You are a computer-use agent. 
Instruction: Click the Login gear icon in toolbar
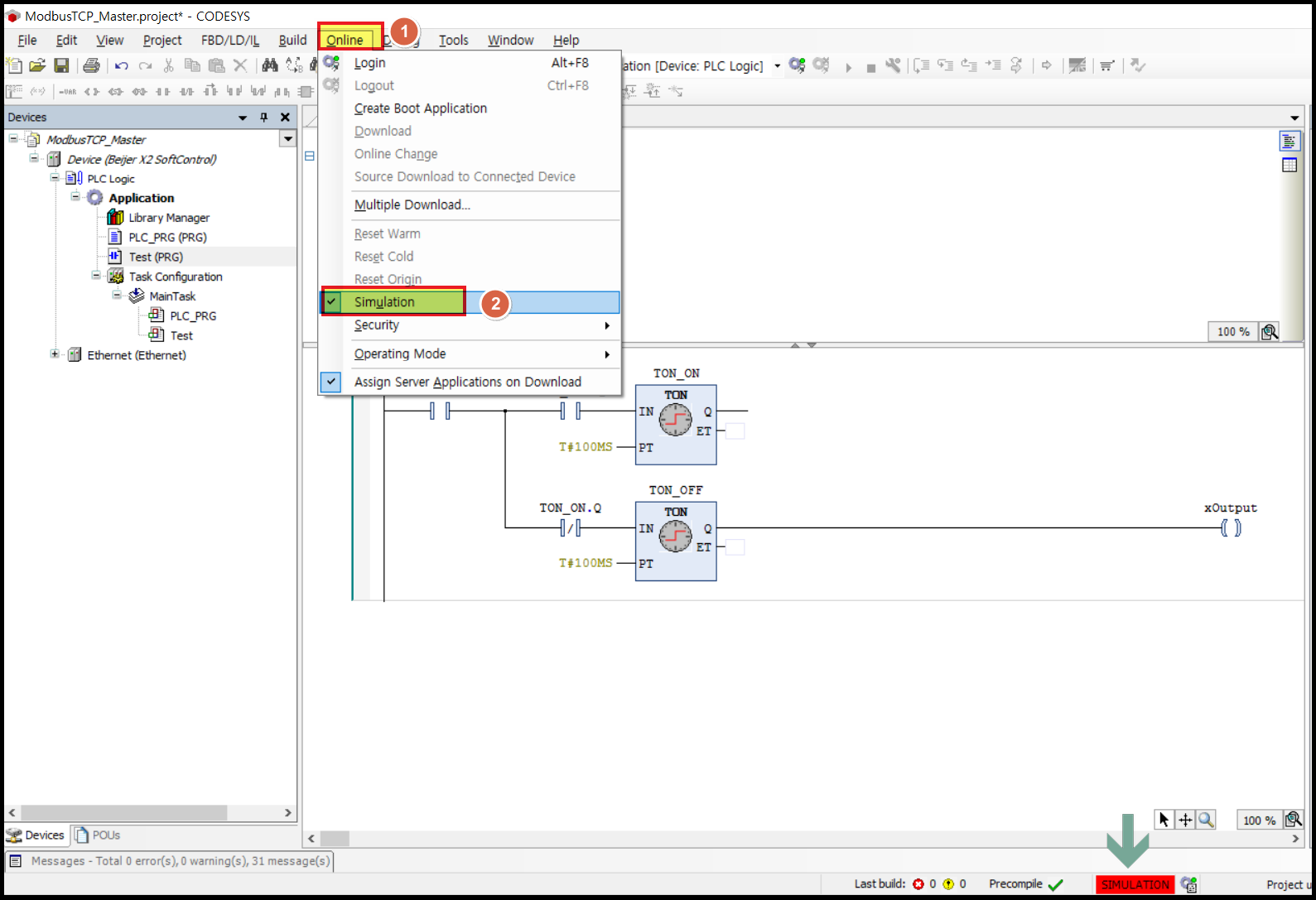tap(797, 65)
